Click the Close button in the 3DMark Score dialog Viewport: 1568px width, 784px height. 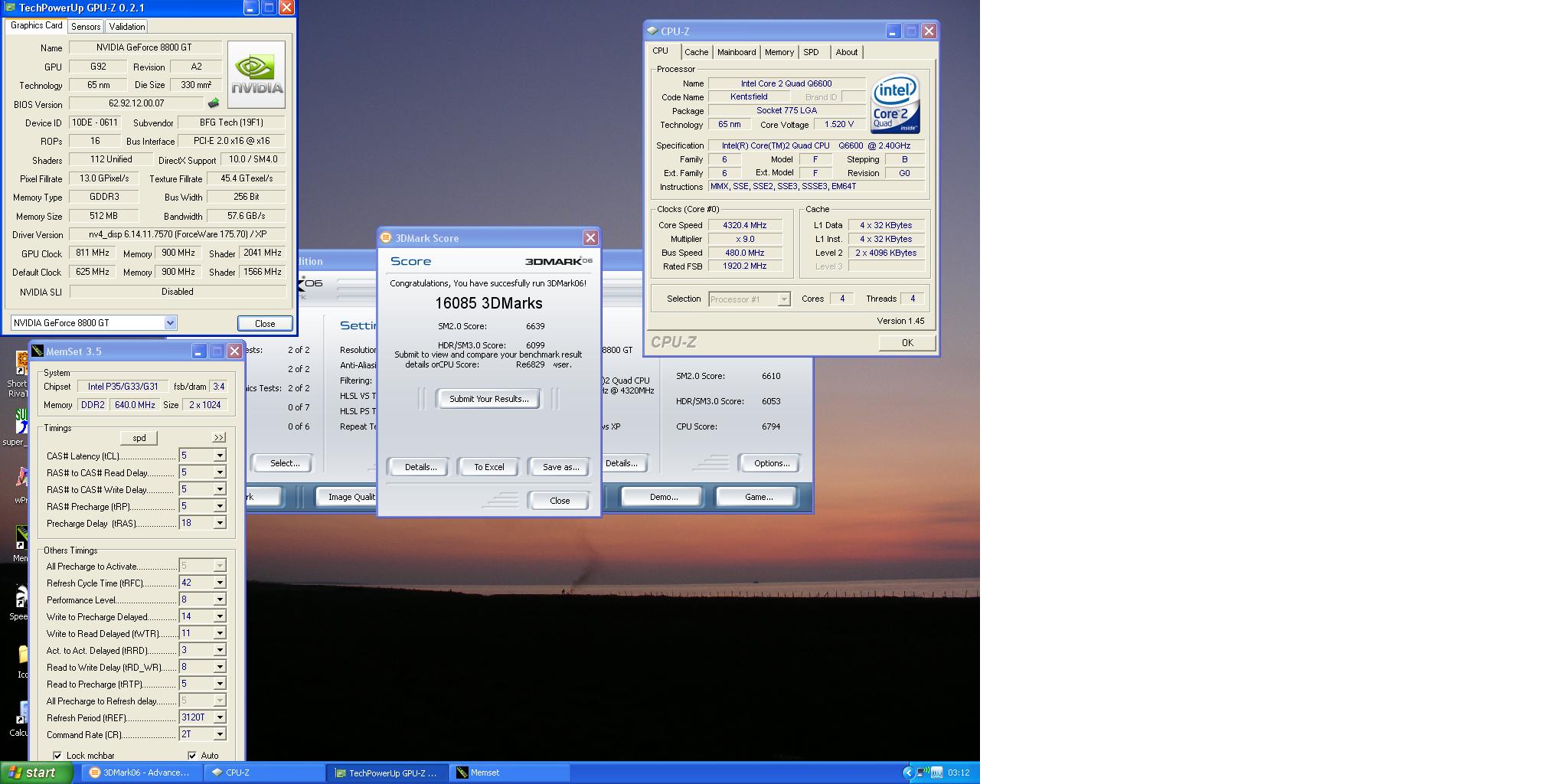pos(560,501)
